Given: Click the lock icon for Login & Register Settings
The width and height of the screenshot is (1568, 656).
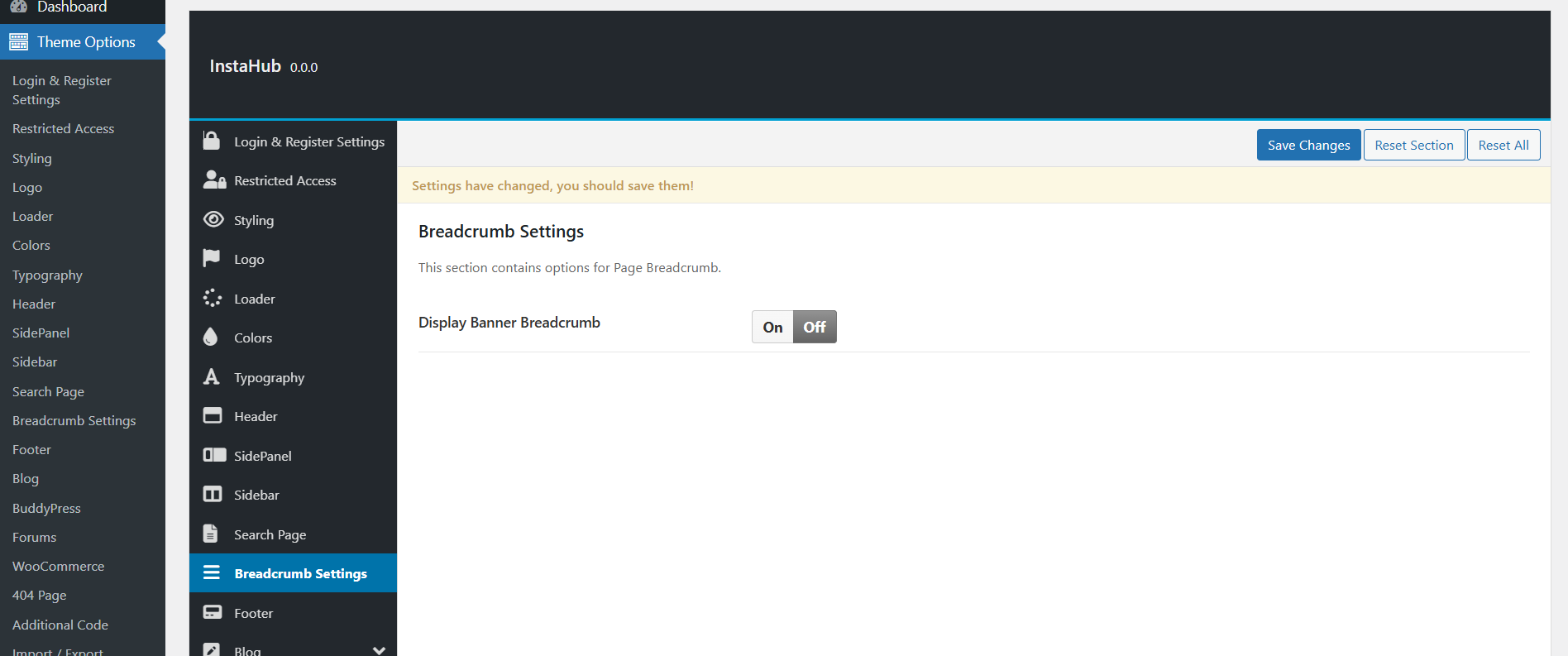Looking at the screenshot, I should click(212, 141).
